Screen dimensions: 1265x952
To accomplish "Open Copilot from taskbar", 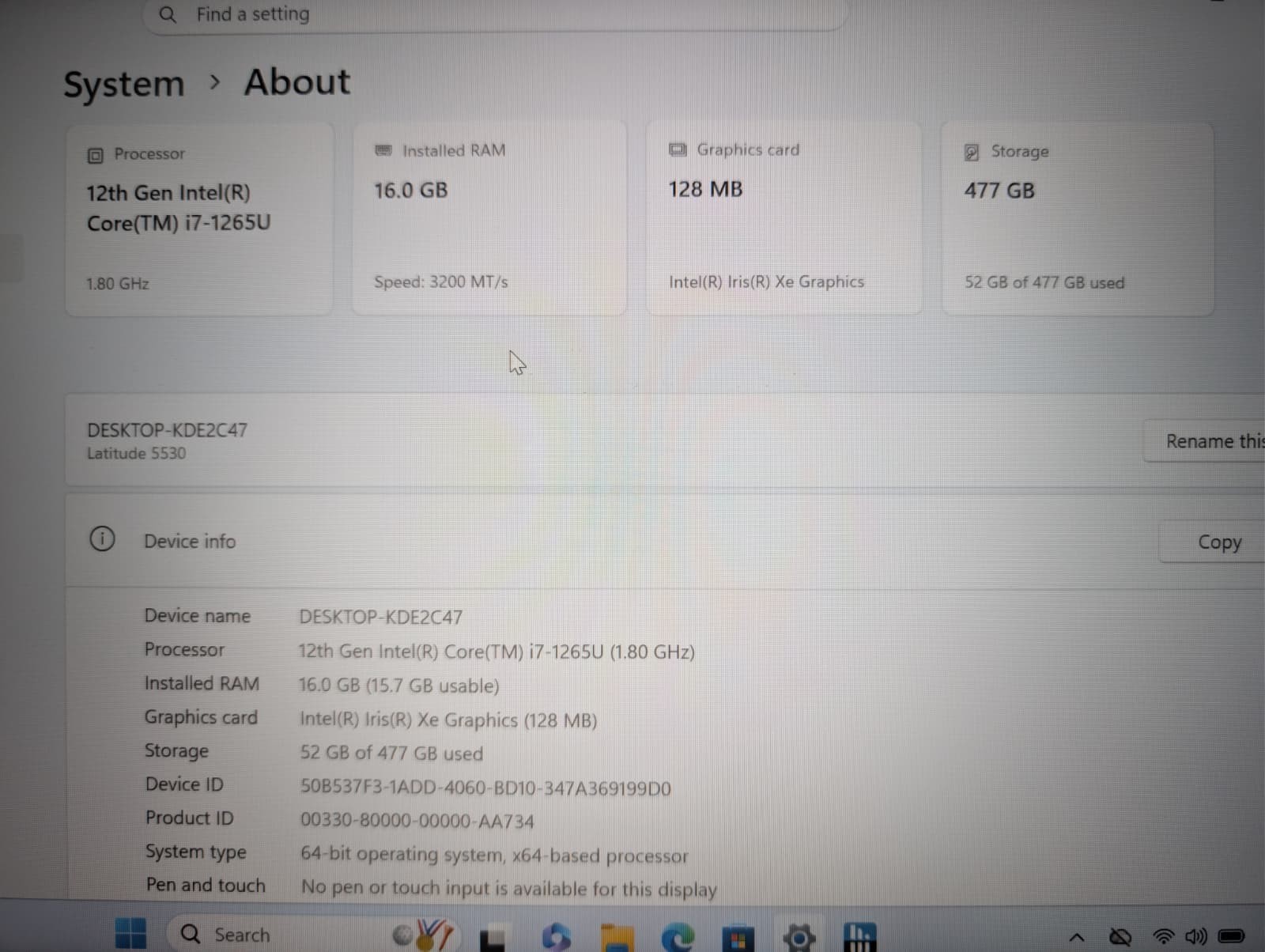I will (x=556, y=937).
